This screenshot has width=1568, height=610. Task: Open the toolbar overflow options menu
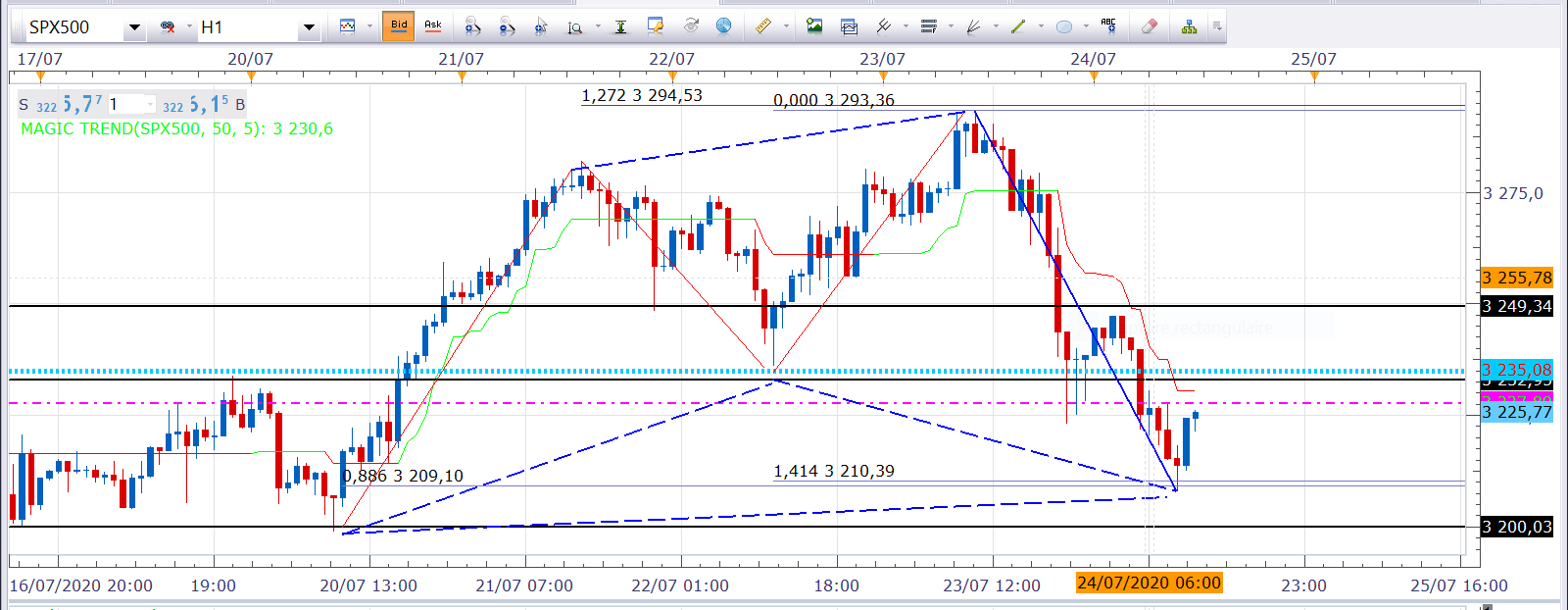(1217, 26)
